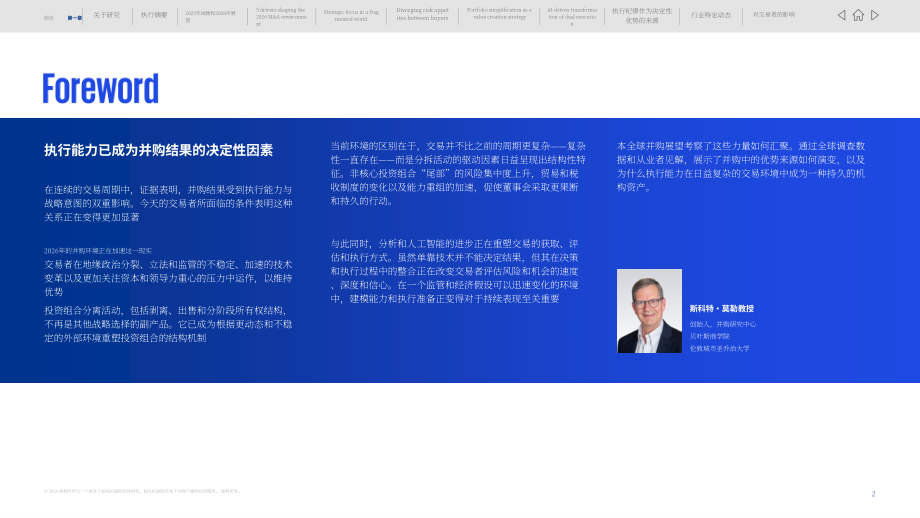Click the heading 执行能力已成为并购结果的决定性因素

pos(158,150)
